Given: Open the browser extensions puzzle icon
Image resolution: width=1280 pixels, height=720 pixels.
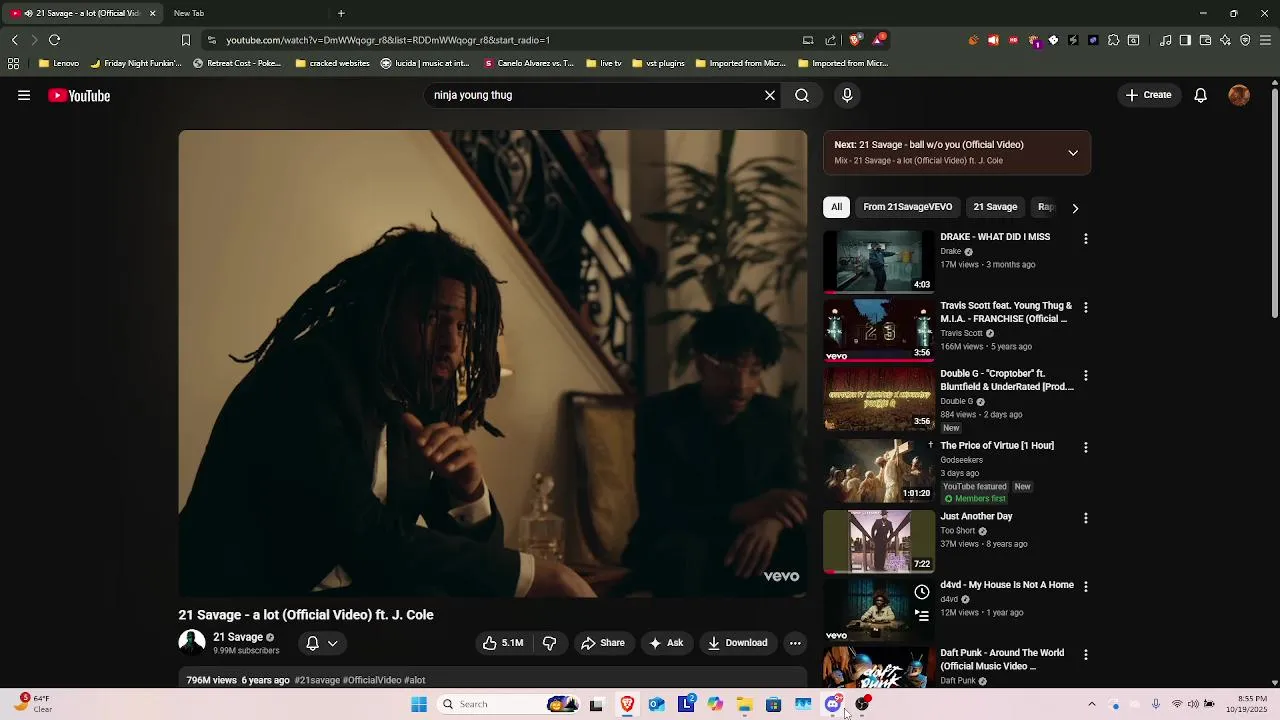Looking at the screenshot, I should 1113,40.
